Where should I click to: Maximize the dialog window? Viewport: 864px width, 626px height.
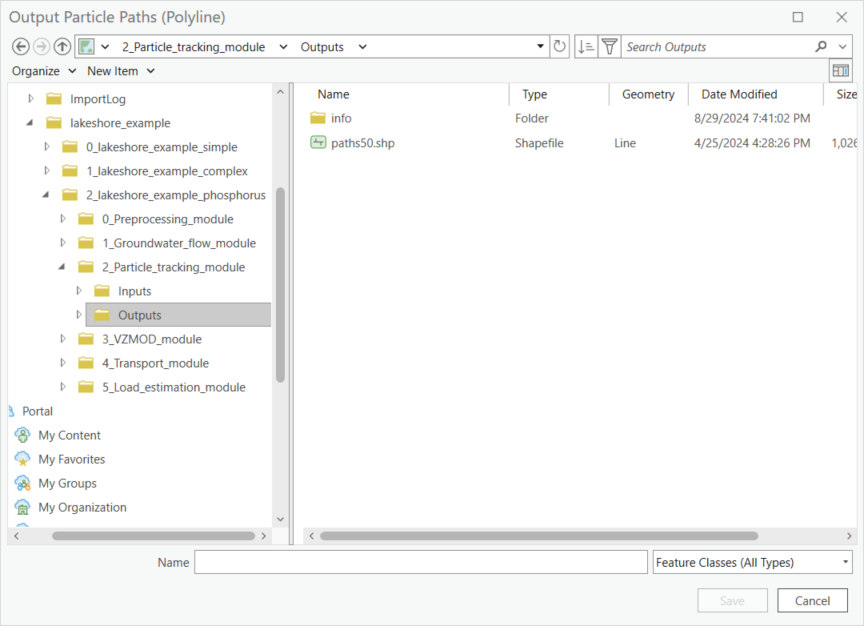tap(797, 17)
